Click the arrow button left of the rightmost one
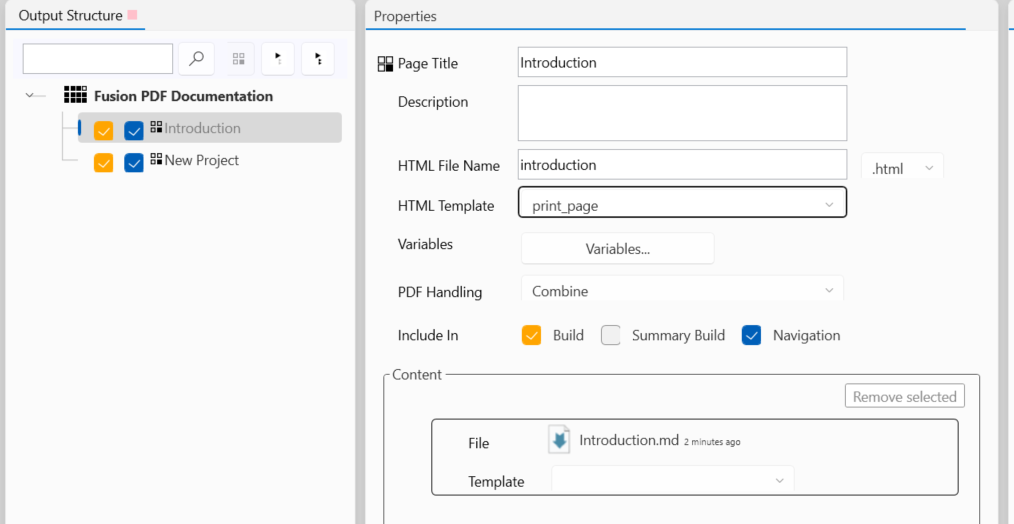The image size is (1014, 524). (278, 59)
